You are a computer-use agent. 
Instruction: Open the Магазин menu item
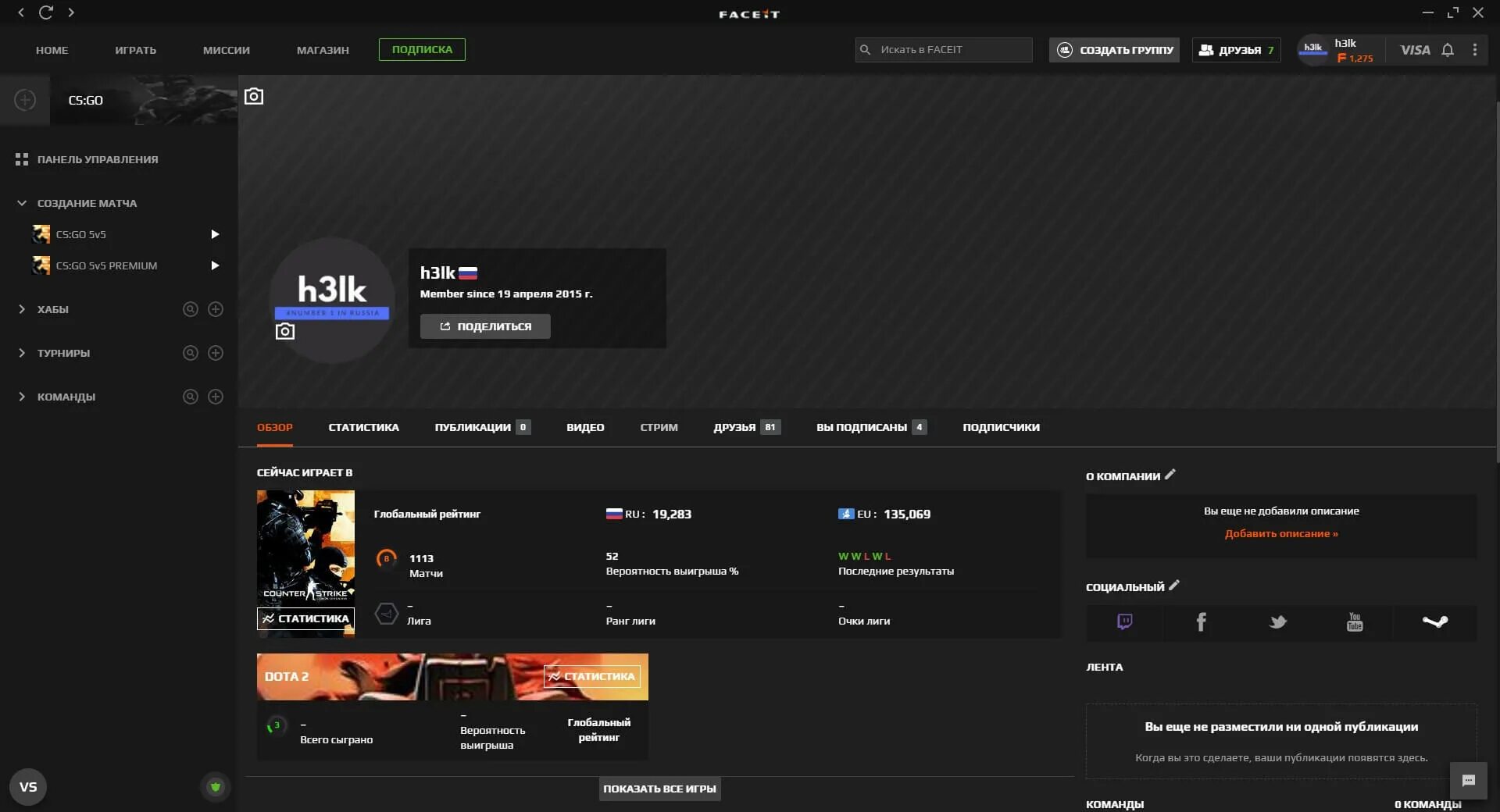click(x=323, y=50)
